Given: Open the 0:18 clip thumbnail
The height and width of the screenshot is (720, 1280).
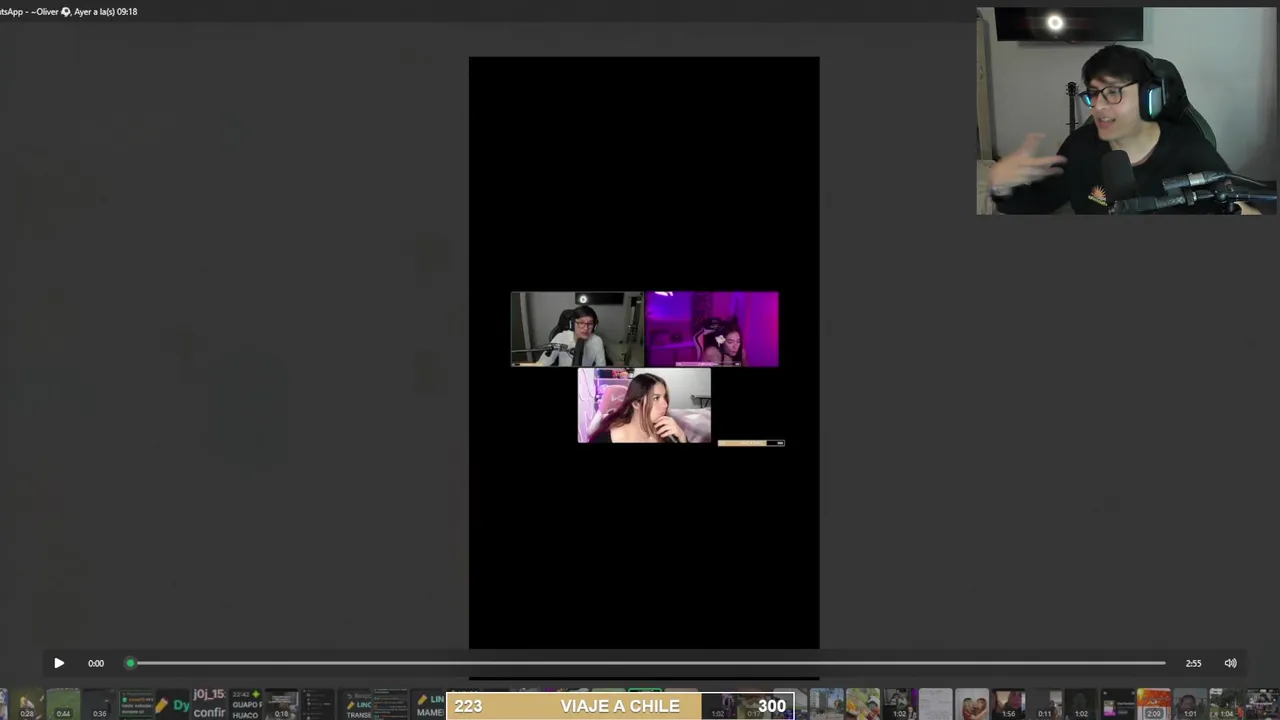Looking at the screenshot, I should point(281,704).
